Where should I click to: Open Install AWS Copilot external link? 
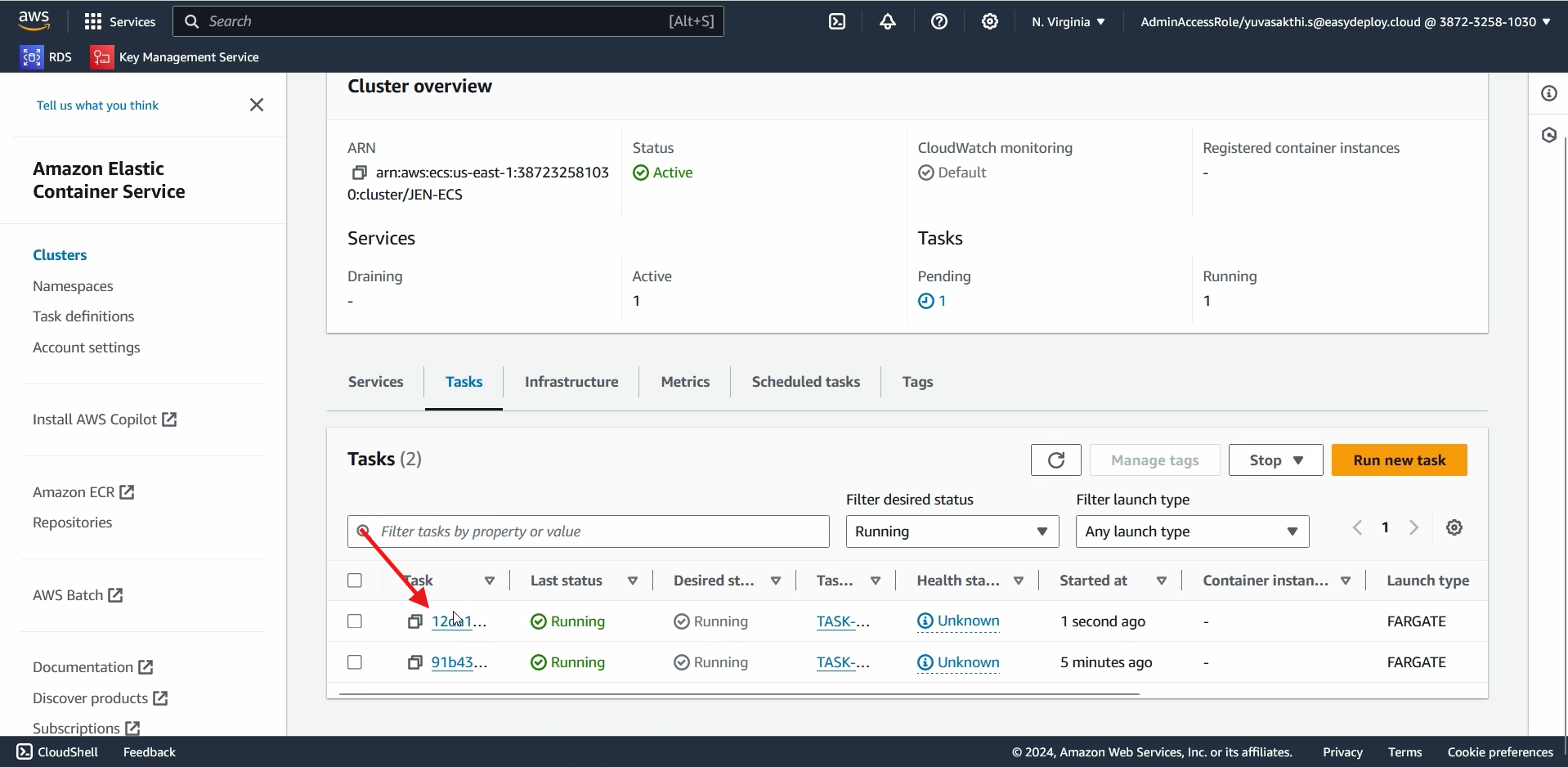coord(105,419)
